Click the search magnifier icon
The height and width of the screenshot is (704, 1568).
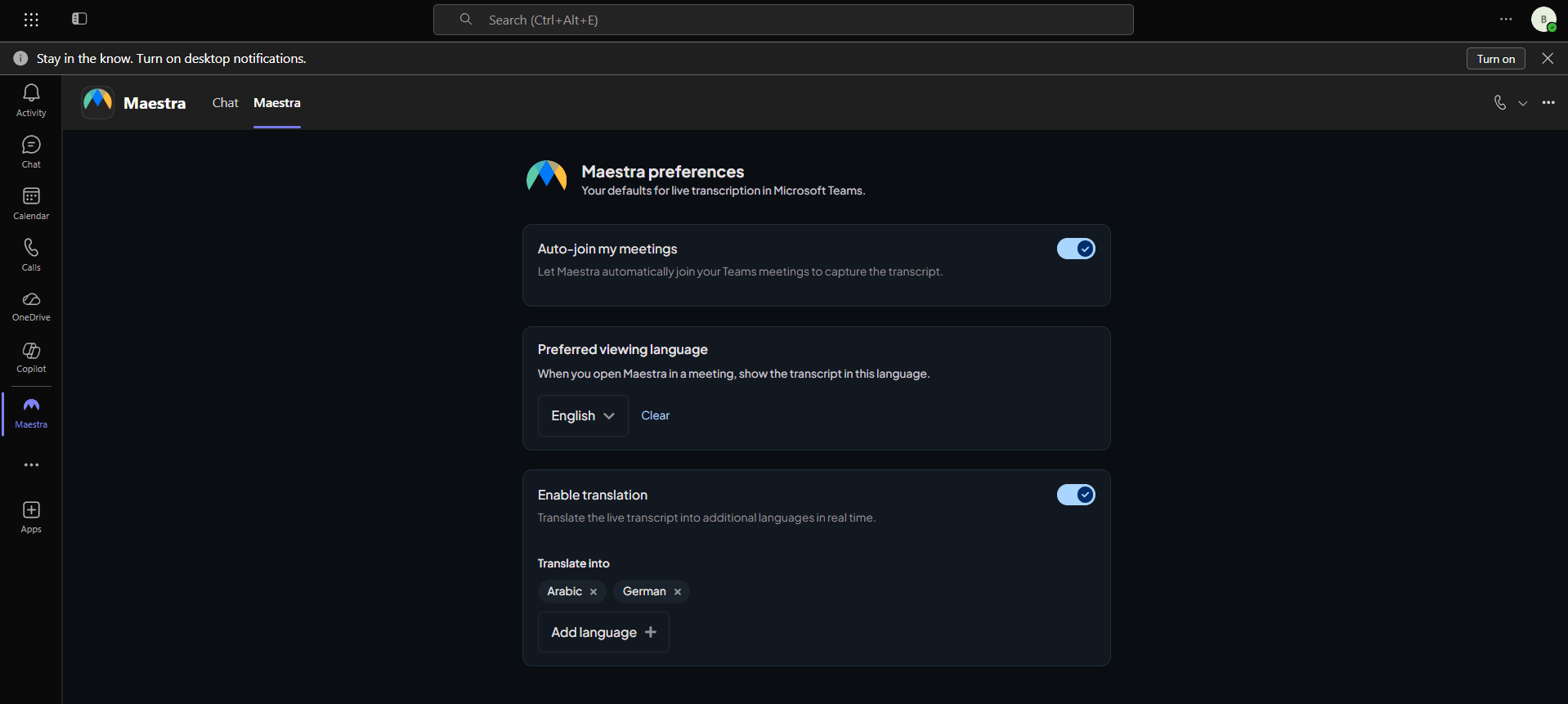click(466, 19)
